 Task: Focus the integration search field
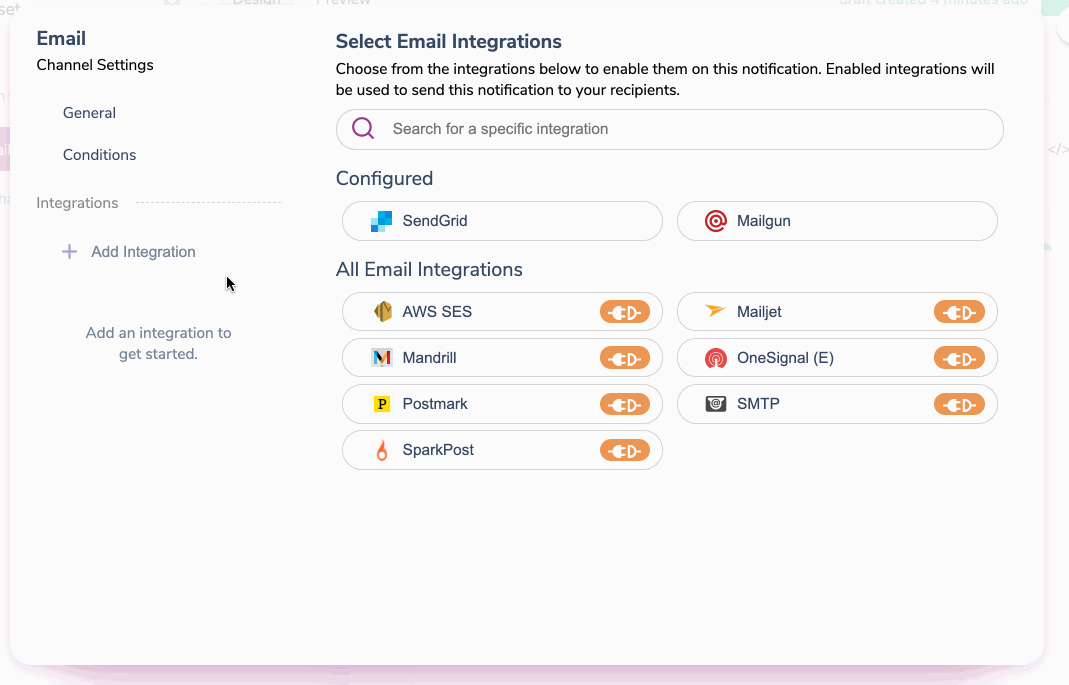pos(669,129)
